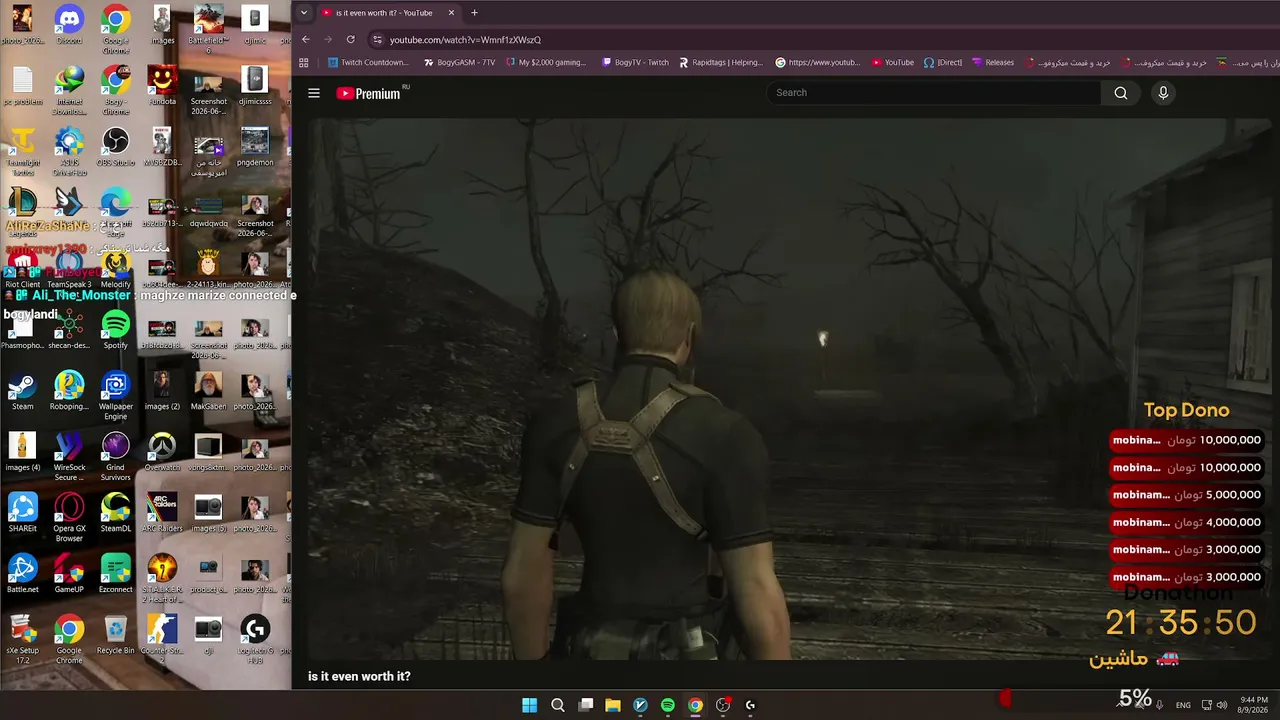Viewport: 1280px width, 720px height.
Task: Click the youtube.com address bar URL
Action: point(465,40)
